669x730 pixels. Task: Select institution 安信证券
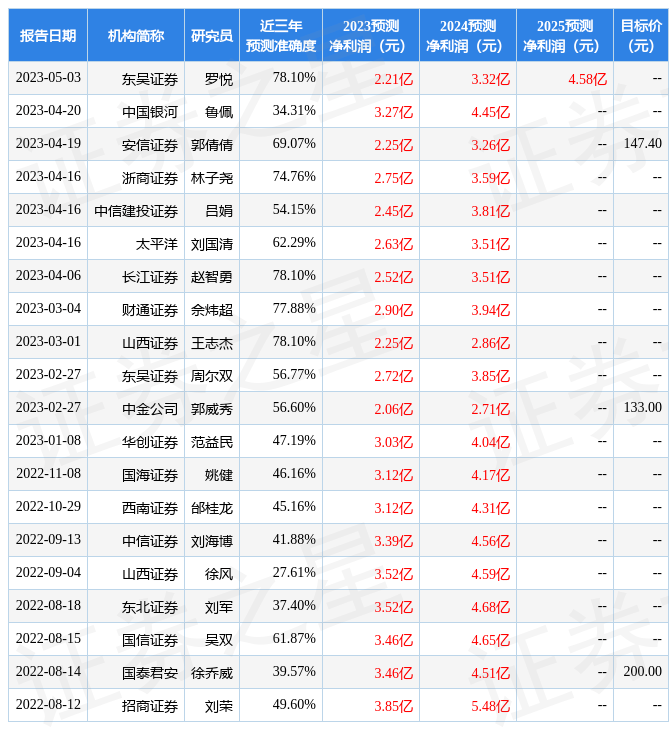point(150,145)
